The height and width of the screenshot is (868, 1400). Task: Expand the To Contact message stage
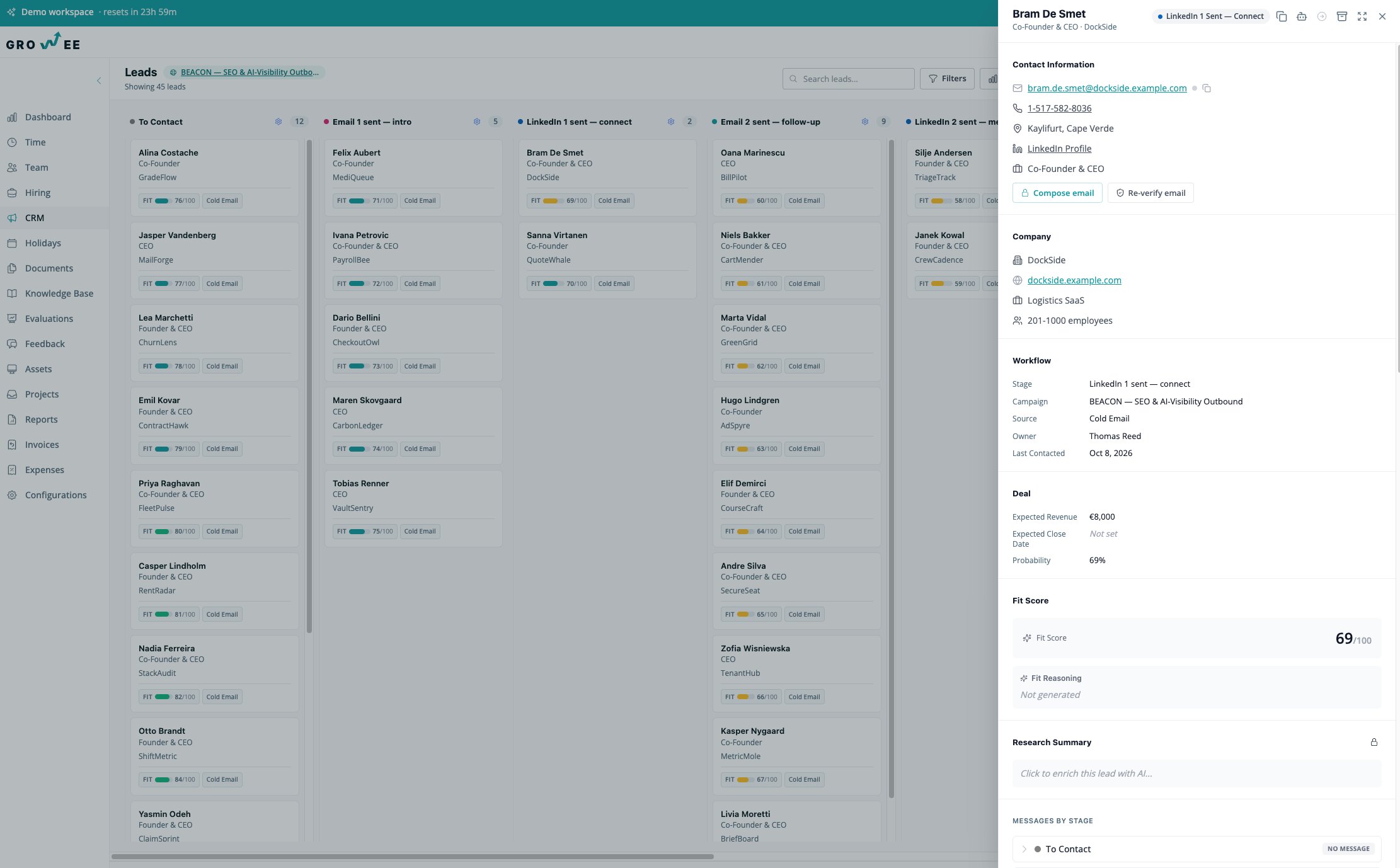click(1196, 849)
